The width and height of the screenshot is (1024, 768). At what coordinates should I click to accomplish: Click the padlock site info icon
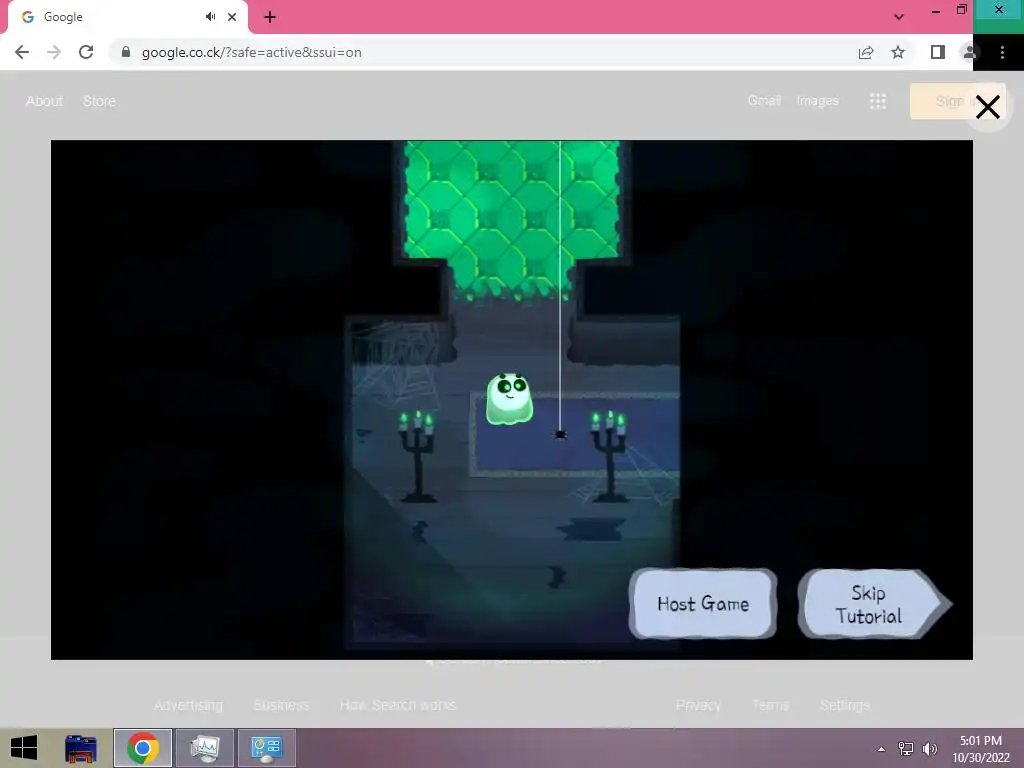[x=126, y=52]
